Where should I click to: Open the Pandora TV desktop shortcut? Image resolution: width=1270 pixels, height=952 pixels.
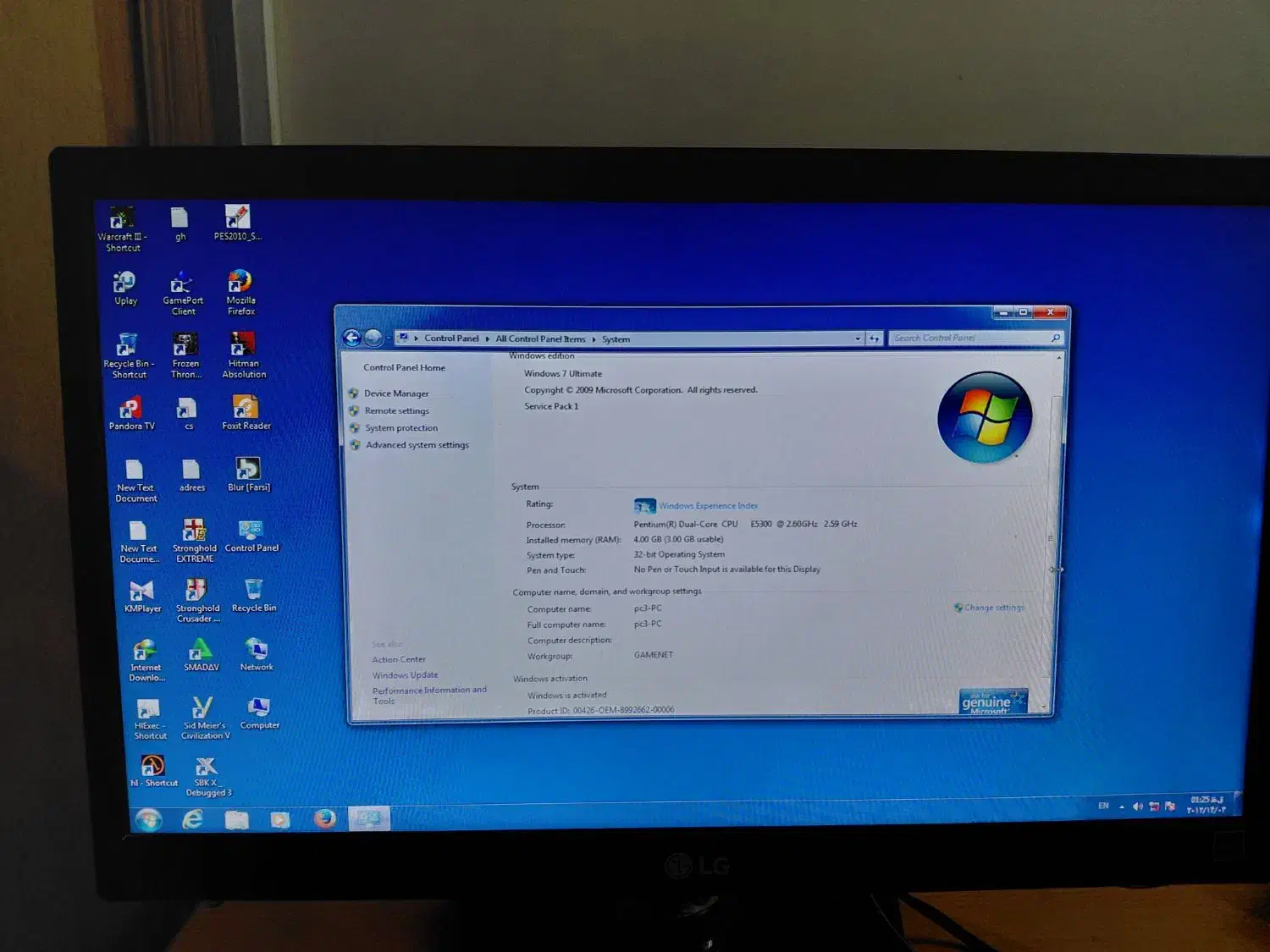coord(131,414)
